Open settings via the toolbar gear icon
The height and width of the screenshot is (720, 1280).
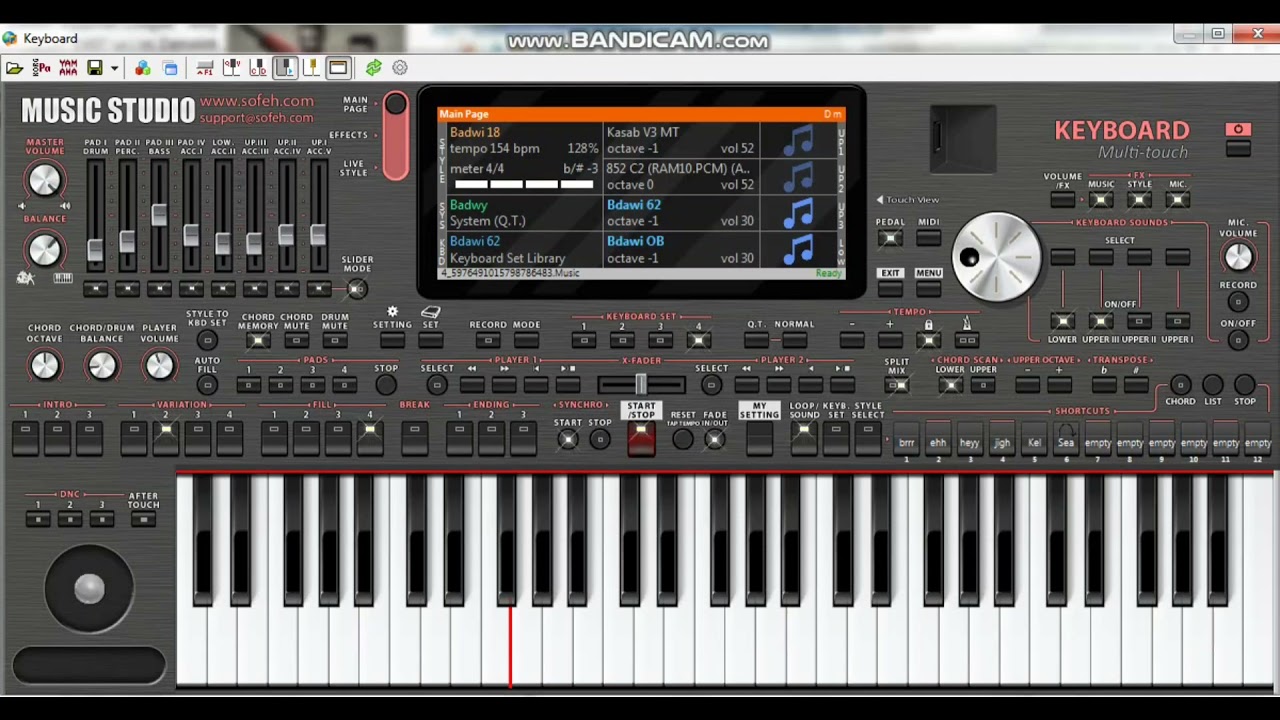pos(400,68)
